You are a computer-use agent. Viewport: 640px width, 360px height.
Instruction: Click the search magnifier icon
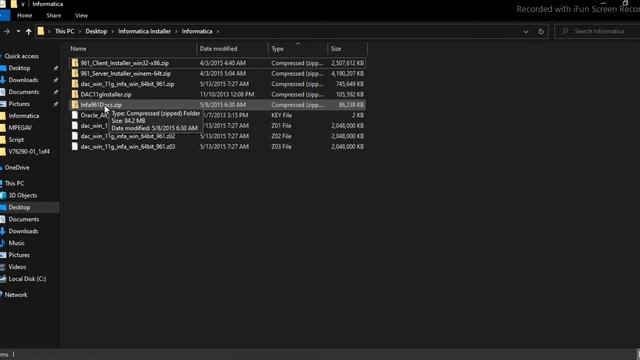565,31
